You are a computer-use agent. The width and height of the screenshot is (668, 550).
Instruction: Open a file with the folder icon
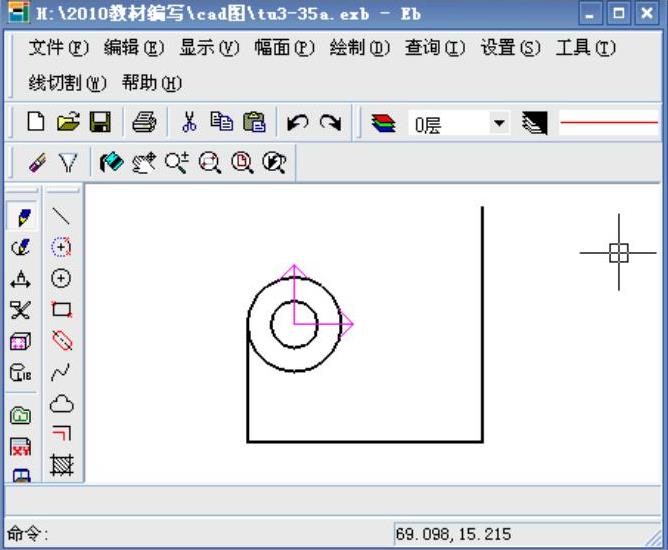(x=68, y=122)
